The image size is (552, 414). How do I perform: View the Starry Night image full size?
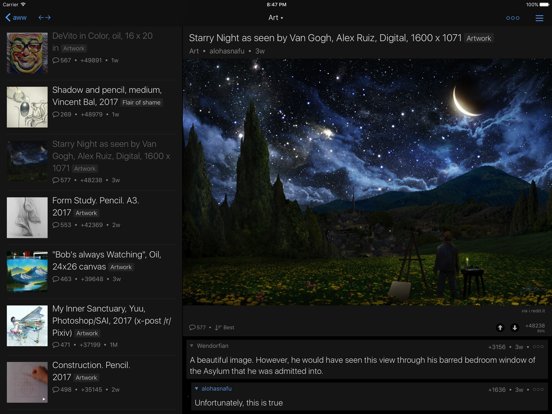click(x=367, y=182)
